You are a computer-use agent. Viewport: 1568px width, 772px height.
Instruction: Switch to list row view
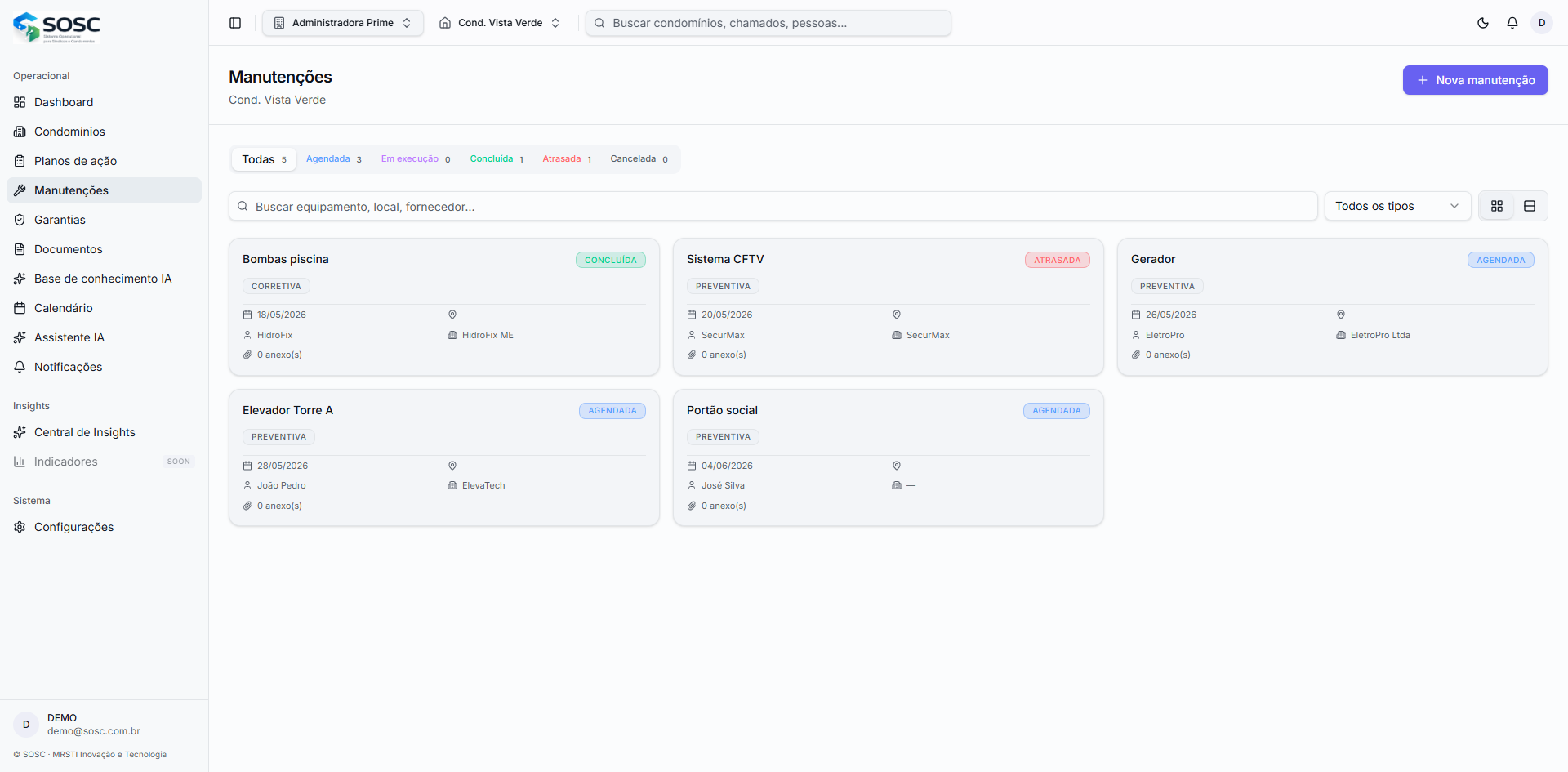[1530, 206]
